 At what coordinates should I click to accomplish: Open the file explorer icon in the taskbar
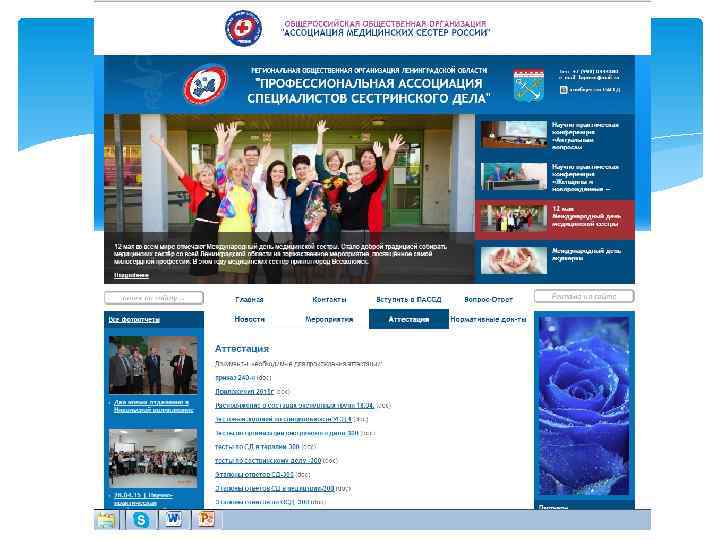point(106,520)
